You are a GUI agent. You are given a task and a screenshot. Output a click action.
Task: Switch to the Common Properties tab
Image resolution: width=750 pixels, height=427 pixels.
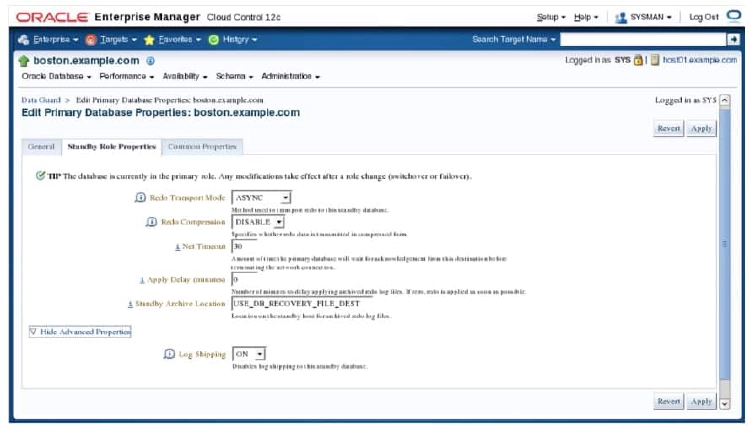(202, 147)
